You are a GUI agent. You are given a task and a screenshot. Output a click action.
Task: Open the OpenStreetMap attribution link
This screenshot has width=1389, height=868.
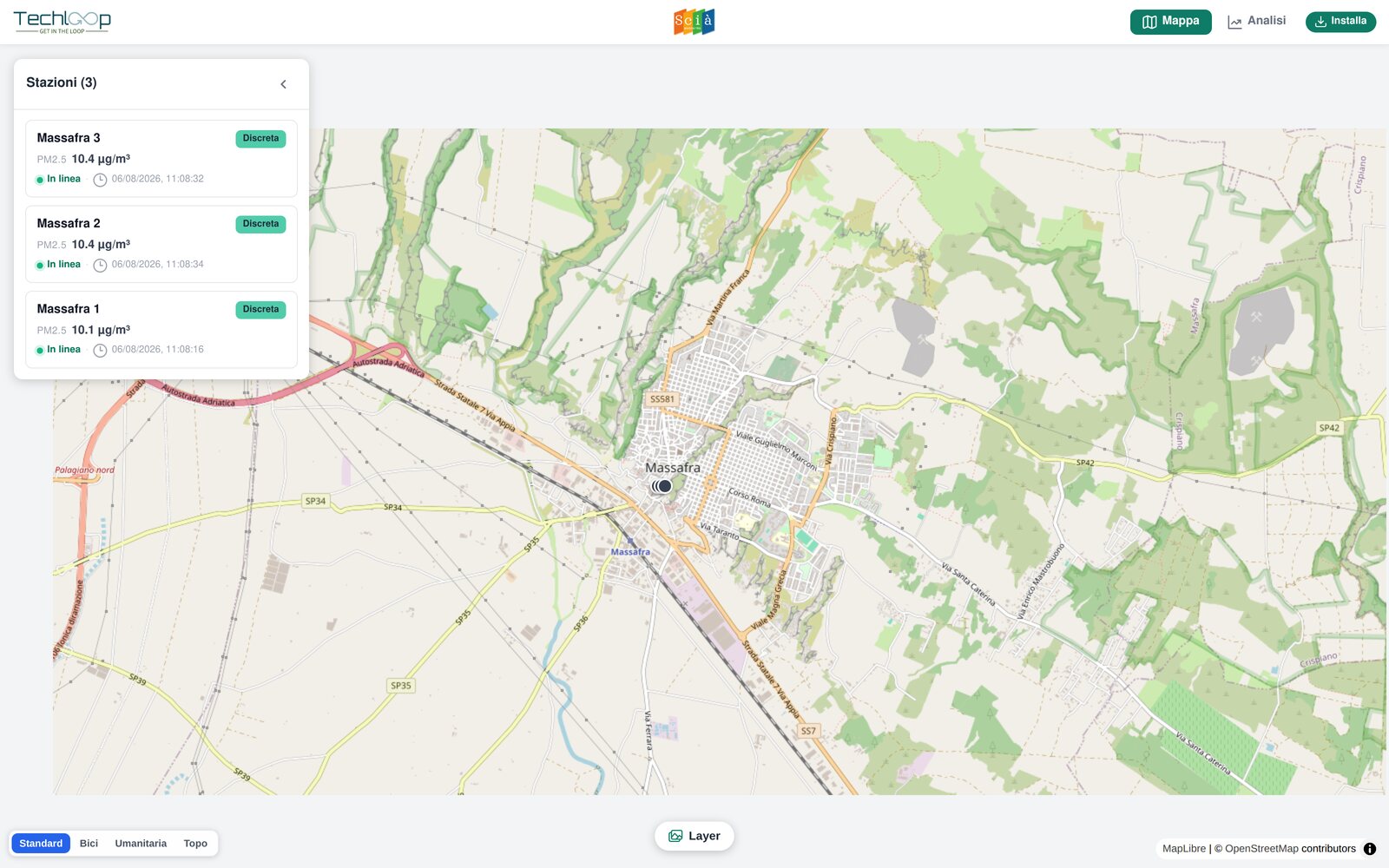point(1261,849)
